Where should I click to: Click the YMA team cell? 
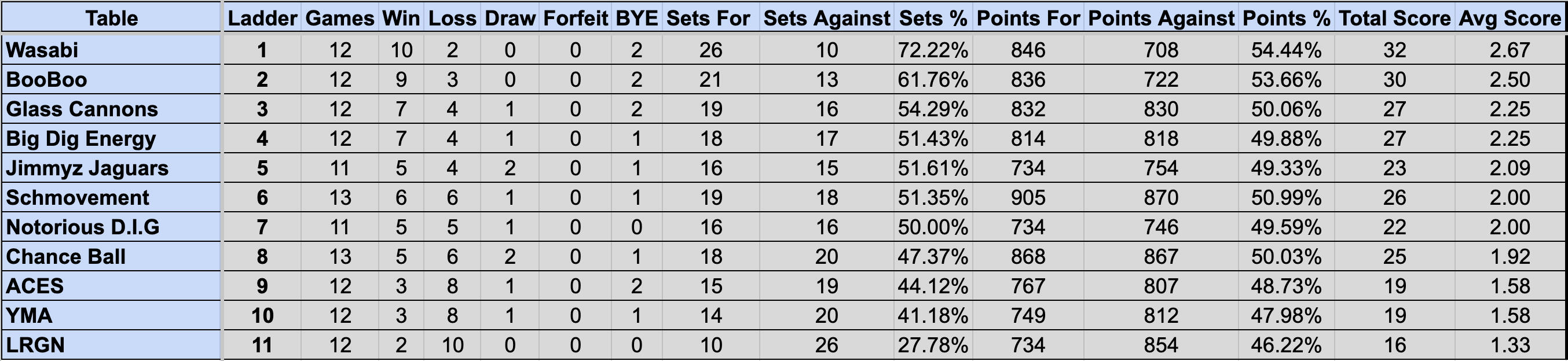point(111,315)
